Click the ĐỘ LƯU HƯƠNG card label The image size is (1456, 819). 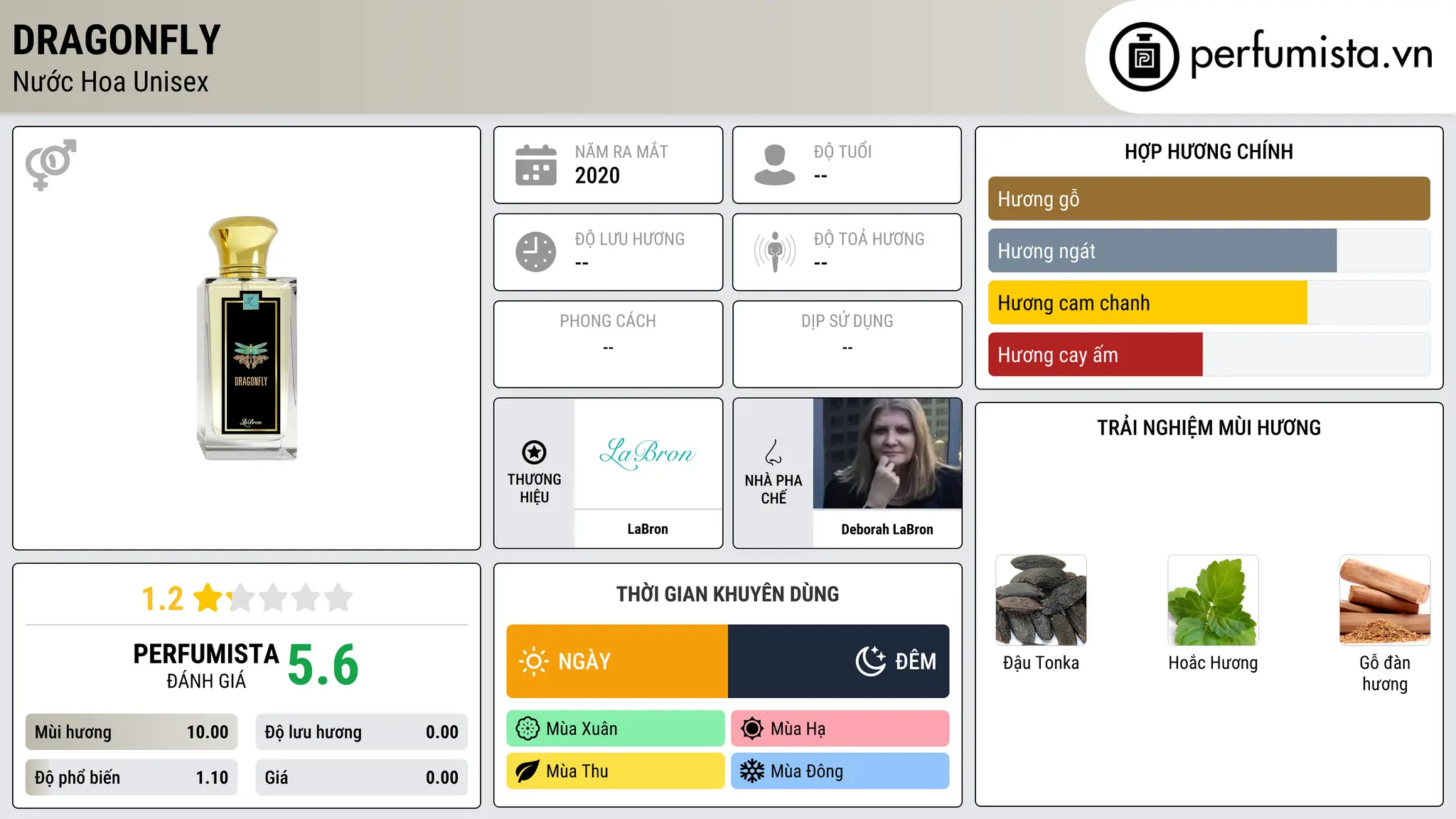tap(629, 239)
